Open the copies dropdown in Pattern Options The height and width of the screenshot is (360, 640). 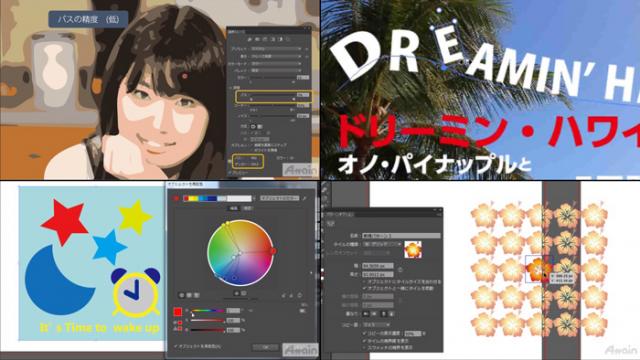(x=376, y=325)
